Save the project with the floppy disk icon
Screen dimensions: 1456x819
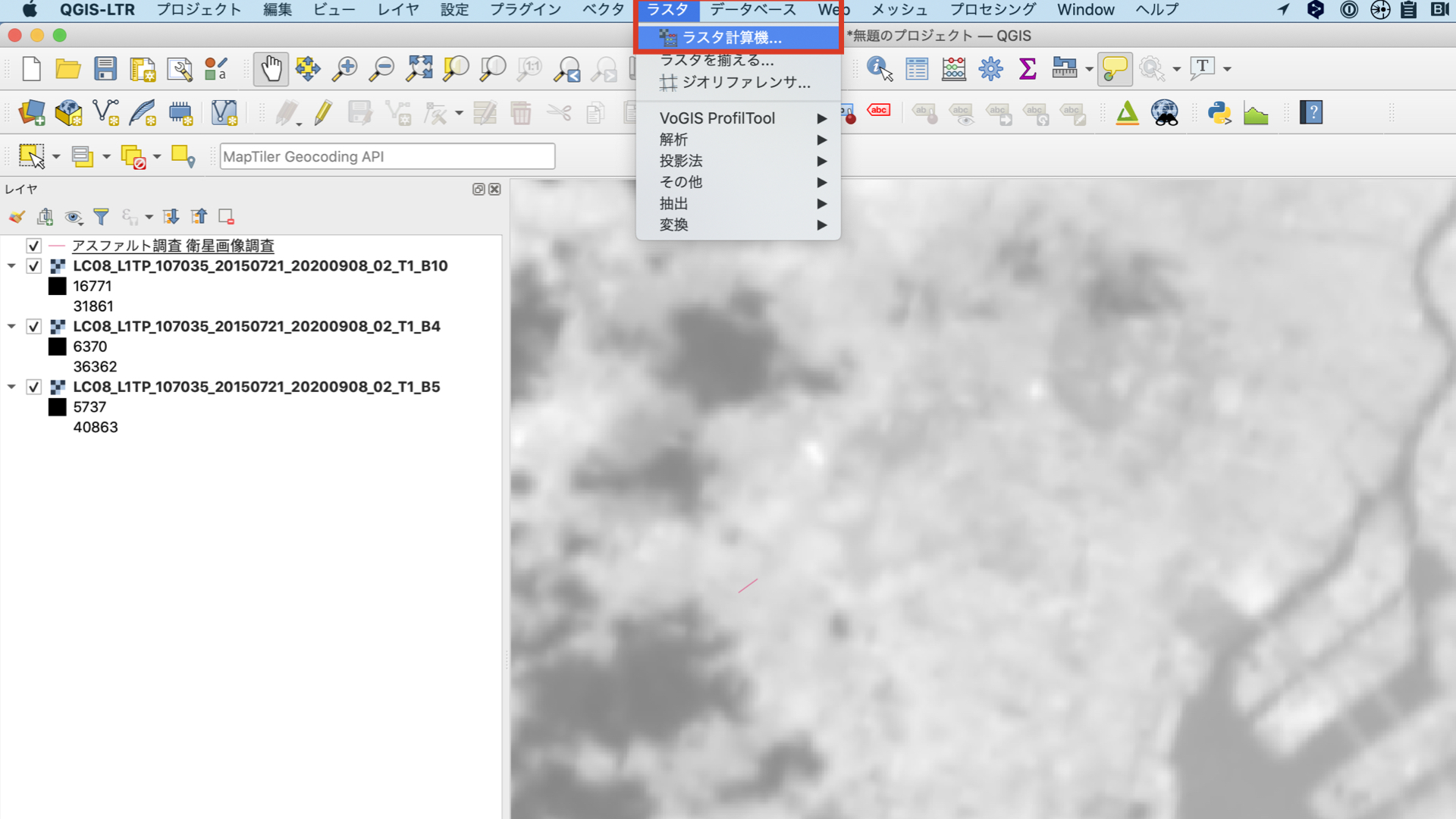105,69
